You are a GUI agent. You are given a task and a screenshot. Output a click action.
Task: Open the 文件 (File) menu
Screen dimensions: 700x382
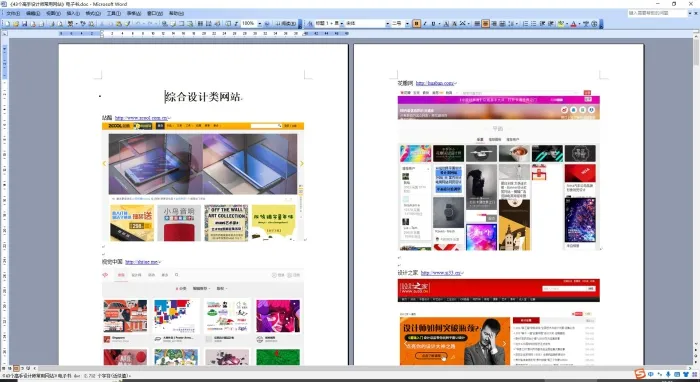(13, 13)
